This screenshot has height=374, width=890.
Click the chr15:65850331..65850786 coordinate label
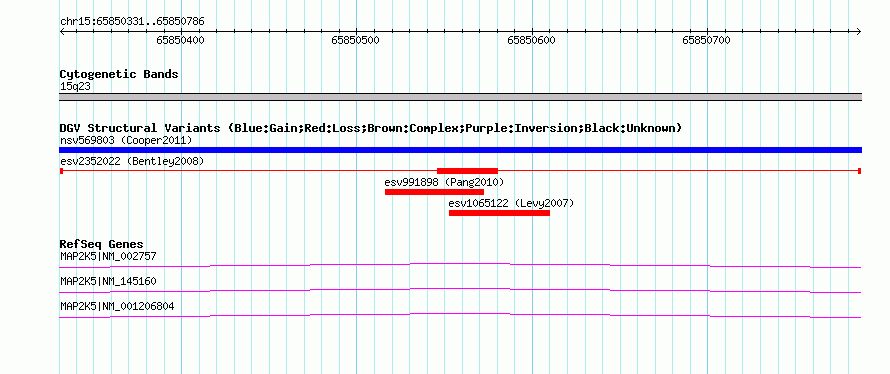click(x=132, y=22)
